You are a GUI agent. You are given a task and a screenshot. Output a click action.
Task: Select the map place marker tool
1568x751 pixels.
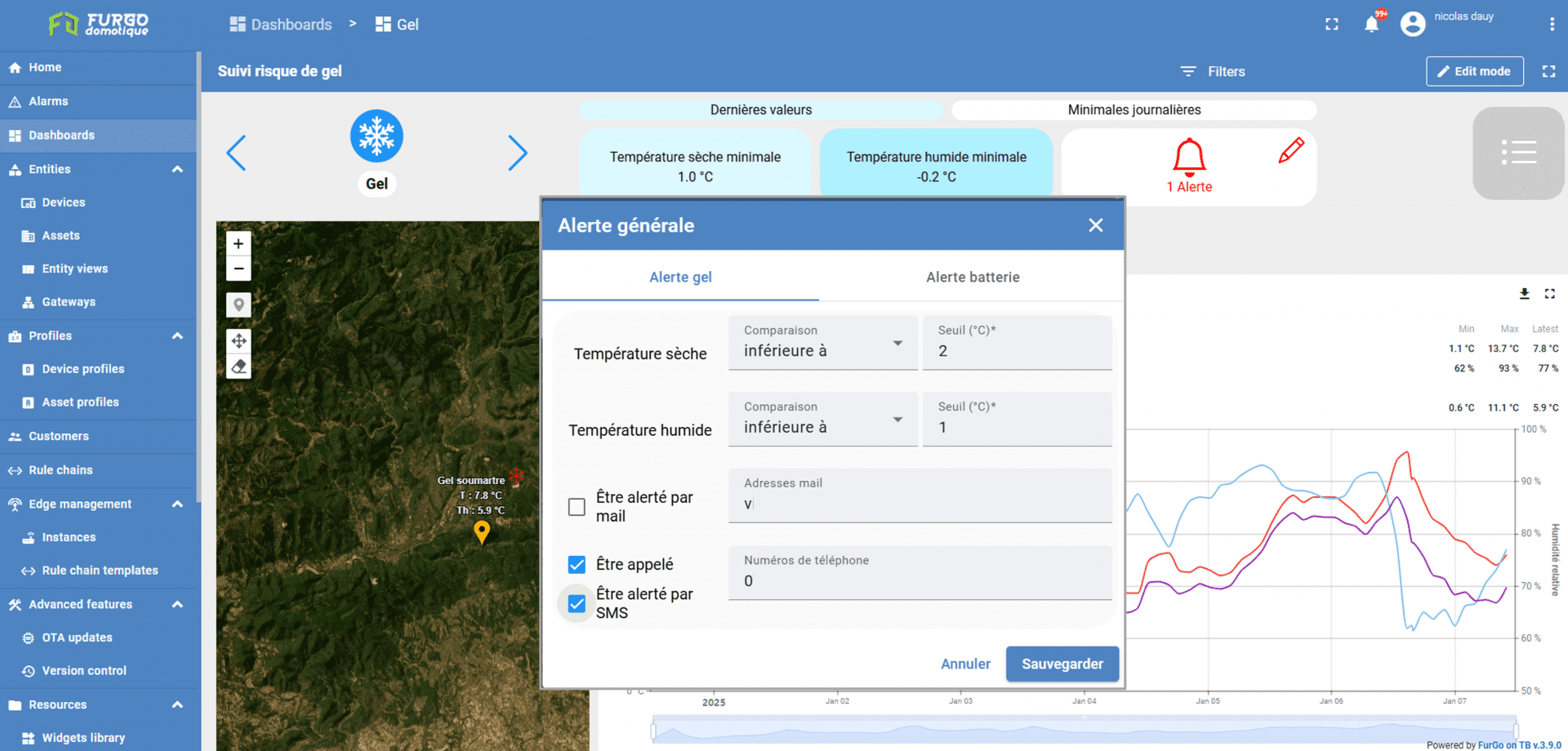[x=238, y=305]
